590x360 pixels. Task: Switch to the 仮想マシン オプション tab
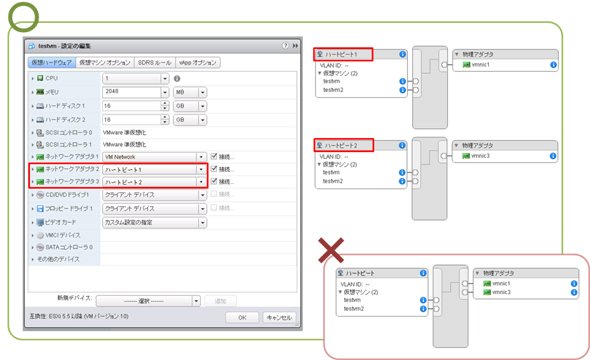click(105, 62)
